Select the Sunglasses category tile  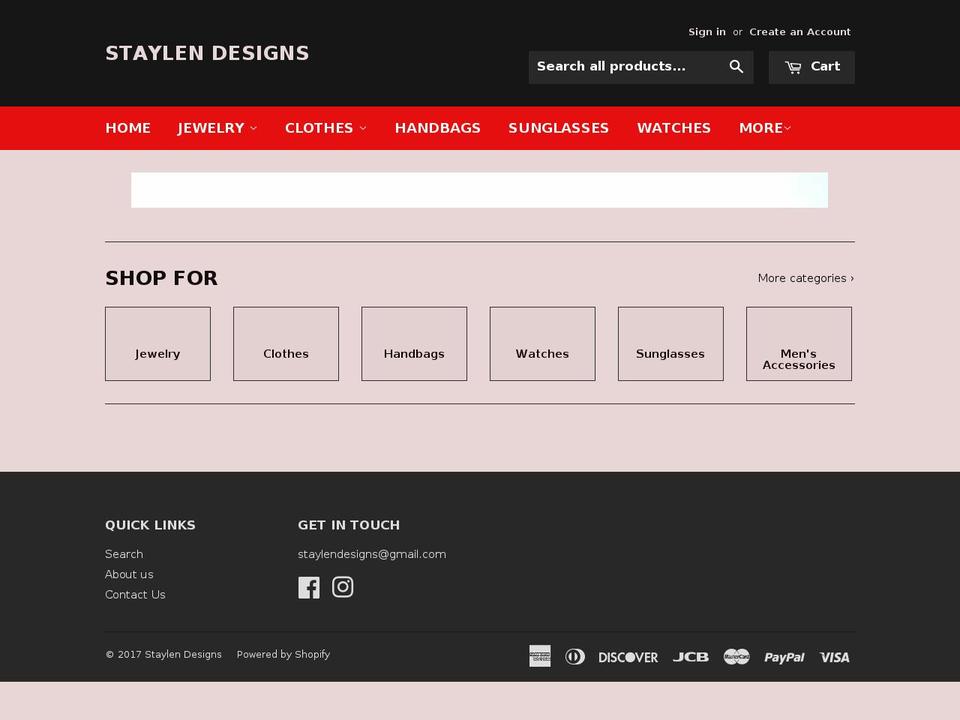[x=670, y=343]
